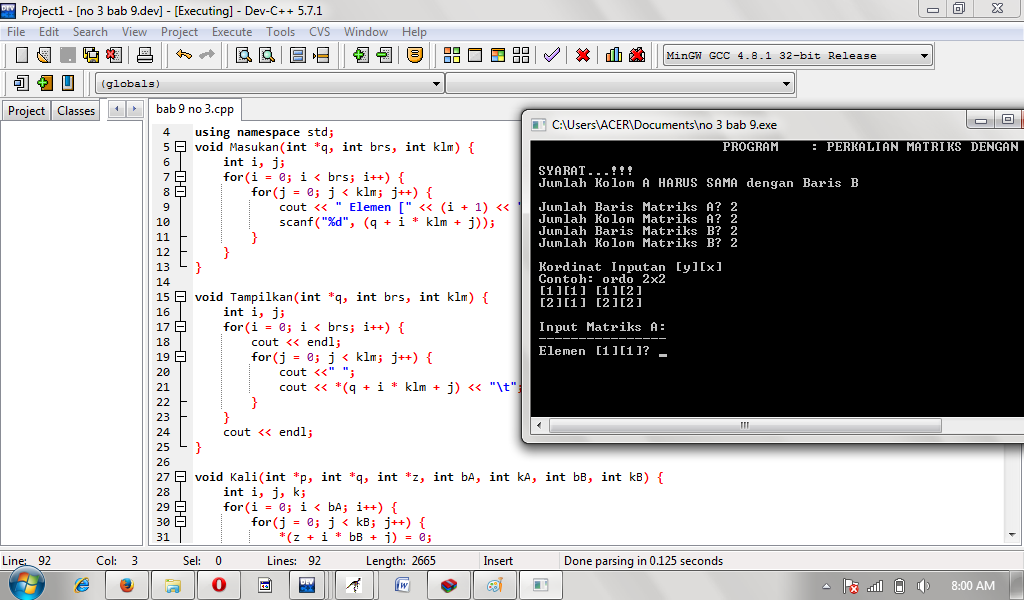The width and height of the screenshot is (1024, 600).
Task: Open Project Options via orange shield icon
Action: (x=415, y=55)
